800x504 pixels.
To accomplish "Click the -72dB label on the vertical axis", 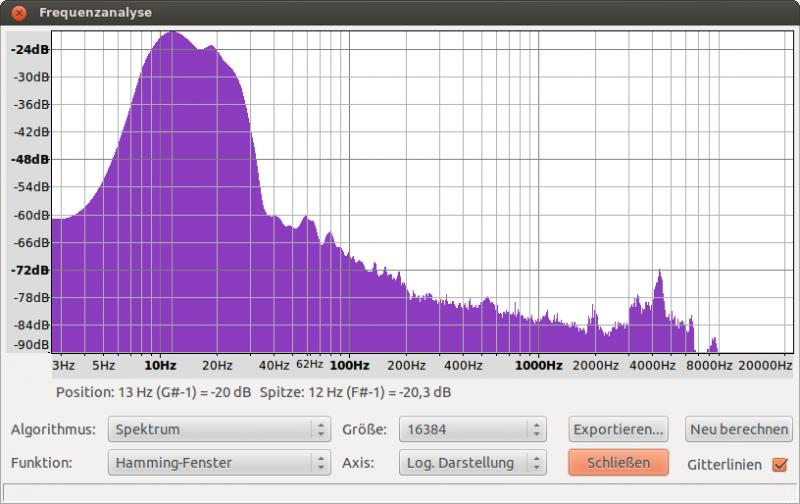I will point(29,270).
